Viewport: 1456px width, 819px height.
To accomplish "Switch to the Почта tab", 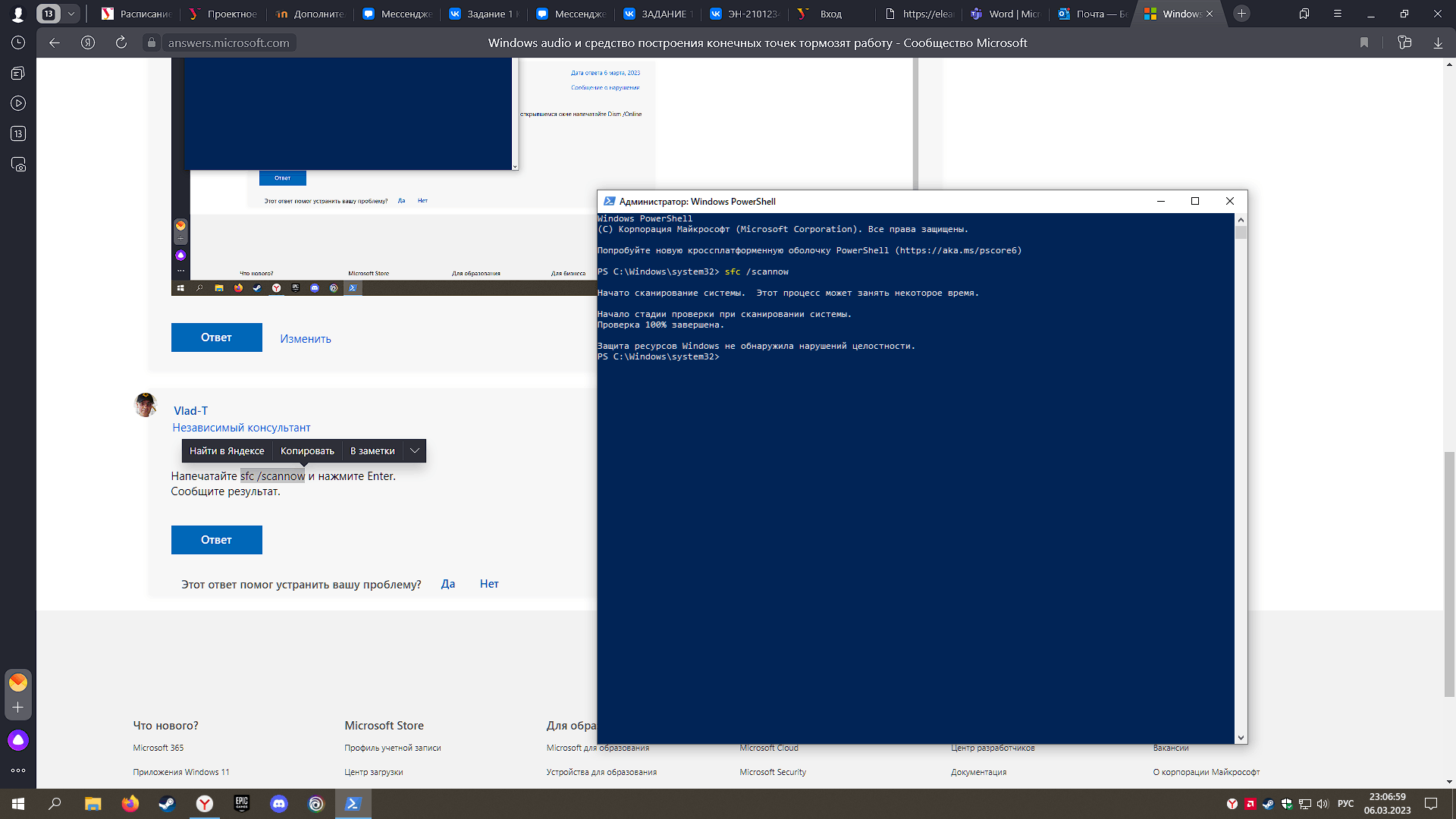I will point(1093,14).
